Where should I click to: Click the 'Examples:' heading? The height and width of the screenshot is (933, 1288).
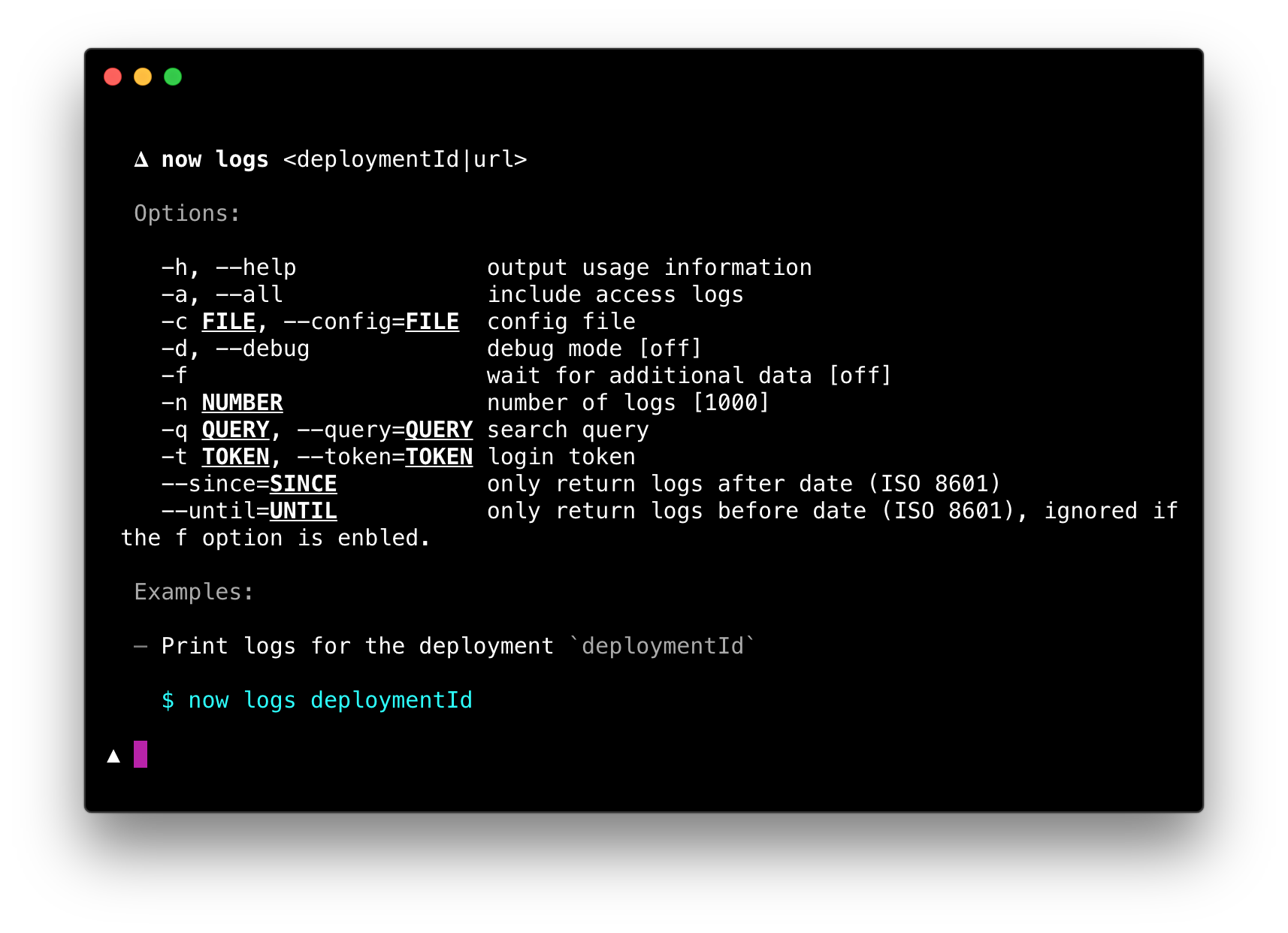click(194, 592)
